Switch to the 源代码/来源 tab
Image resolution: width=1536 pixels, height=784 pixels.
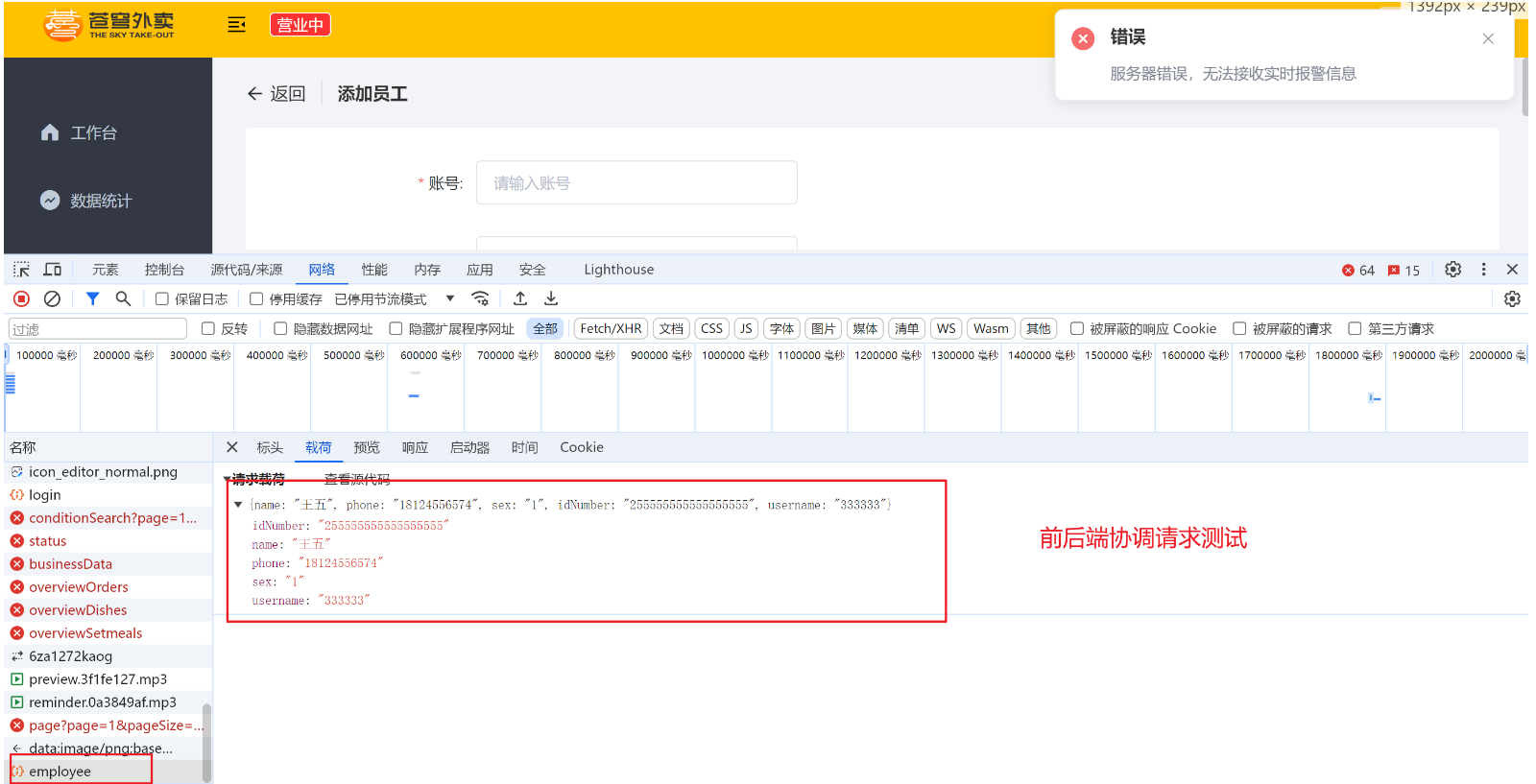coord(247,270)
